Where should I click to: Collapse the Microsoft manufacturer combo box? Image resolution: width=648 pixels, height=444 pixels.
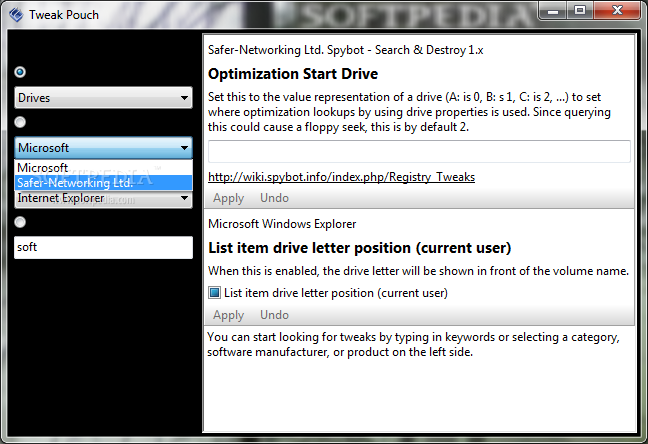[103, 148]
